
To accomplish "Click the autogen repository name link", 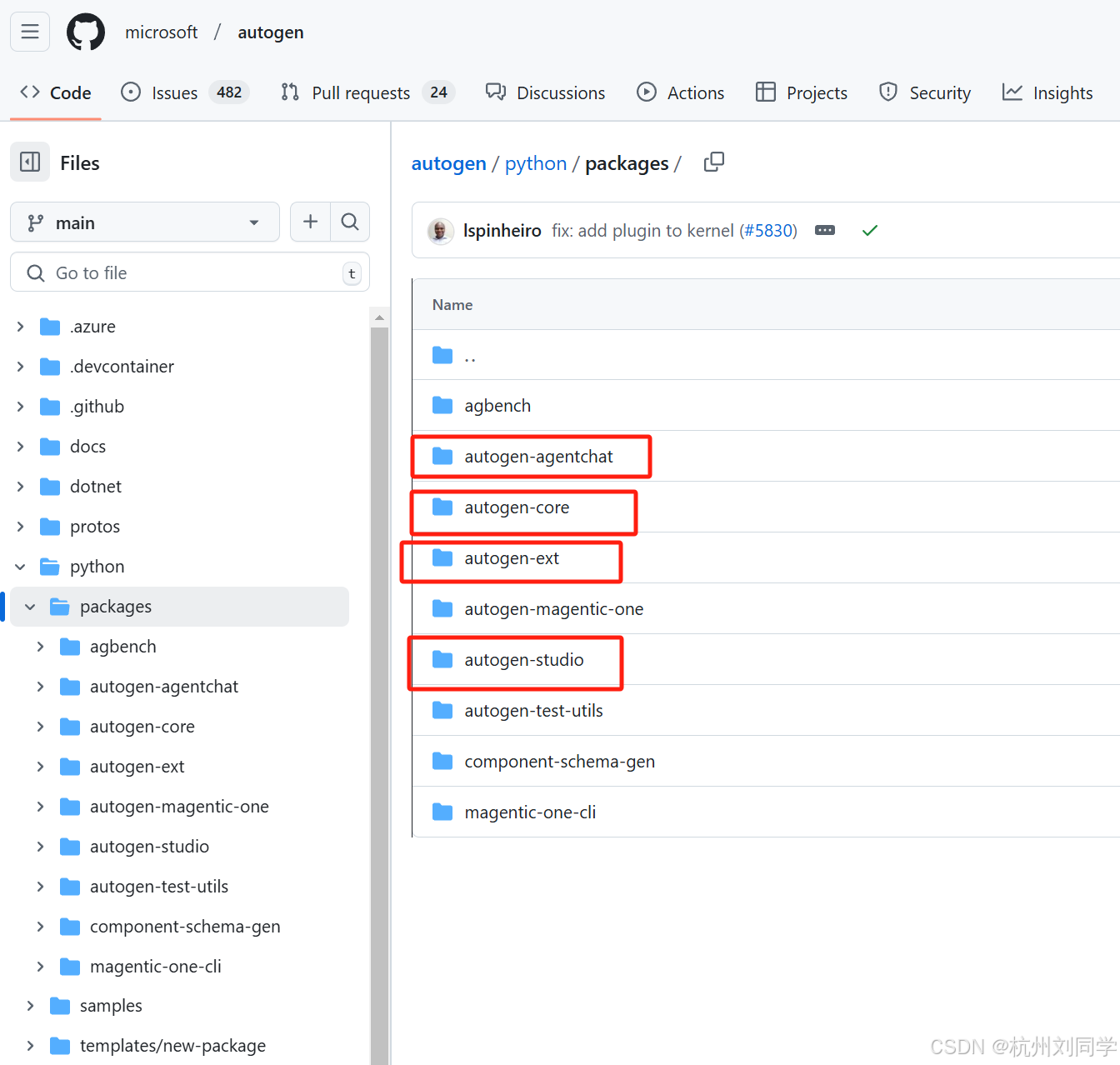I will coord(271,32).
